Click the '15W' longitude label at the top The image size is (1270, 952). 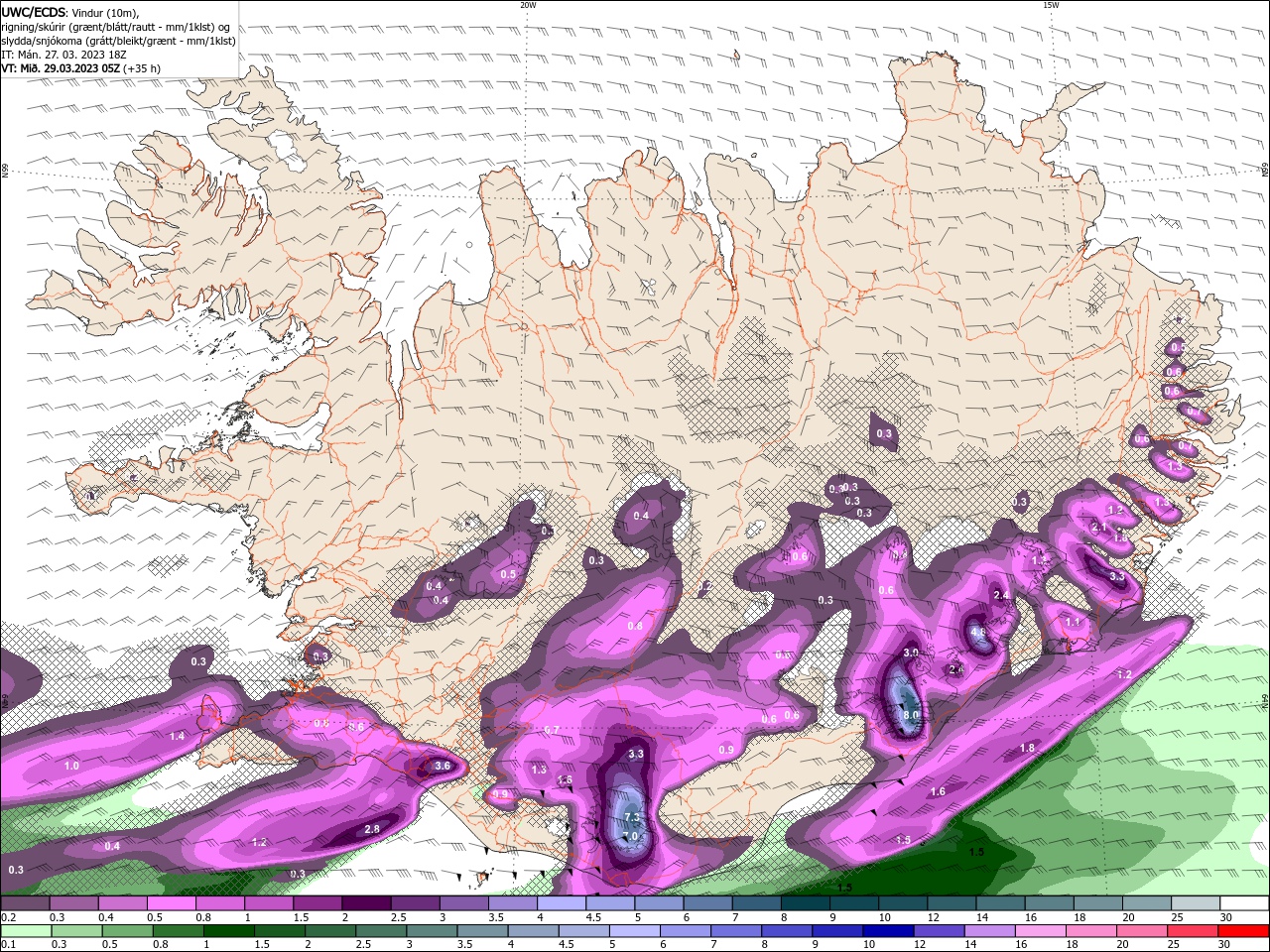tap(1051, 5)
